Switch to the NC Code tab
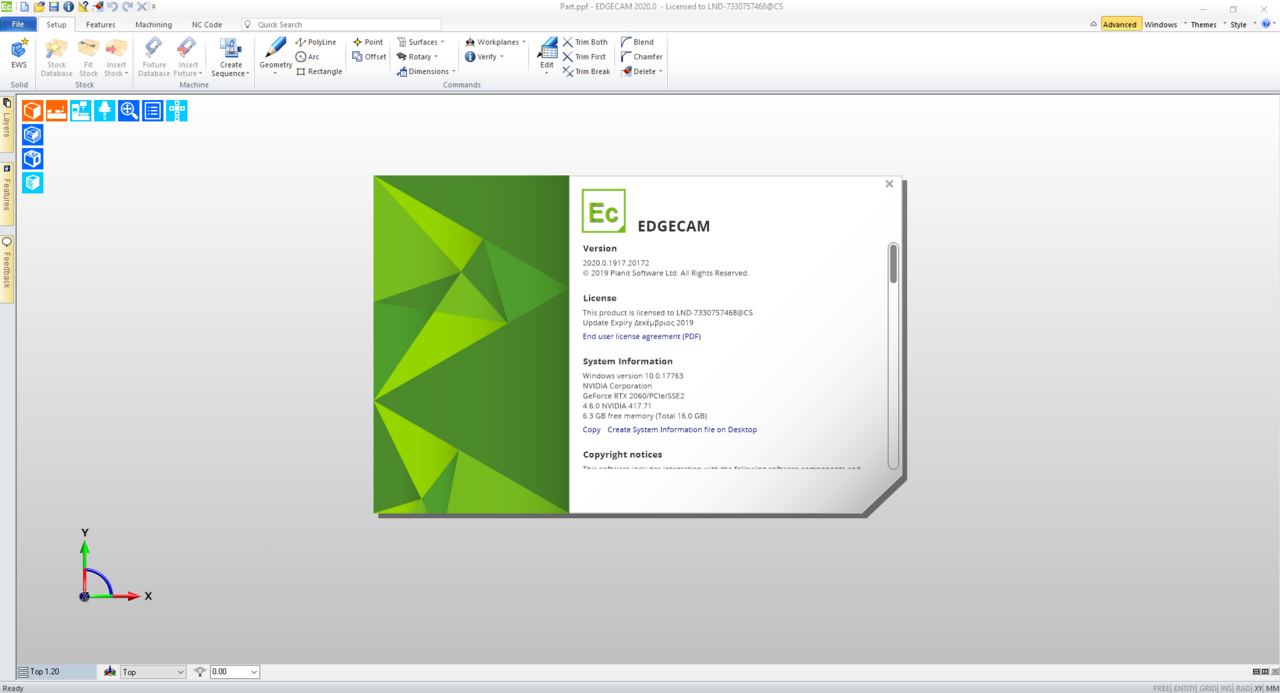 (x=207, y=24)
